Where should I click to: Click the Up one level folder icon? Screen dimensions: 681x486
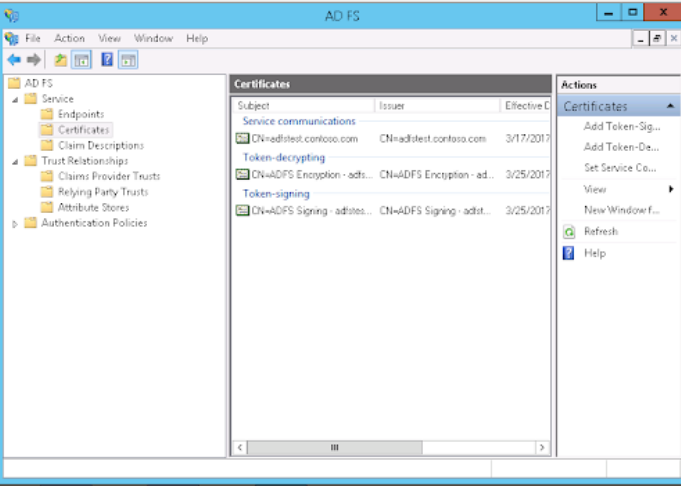tap(60, 60)
